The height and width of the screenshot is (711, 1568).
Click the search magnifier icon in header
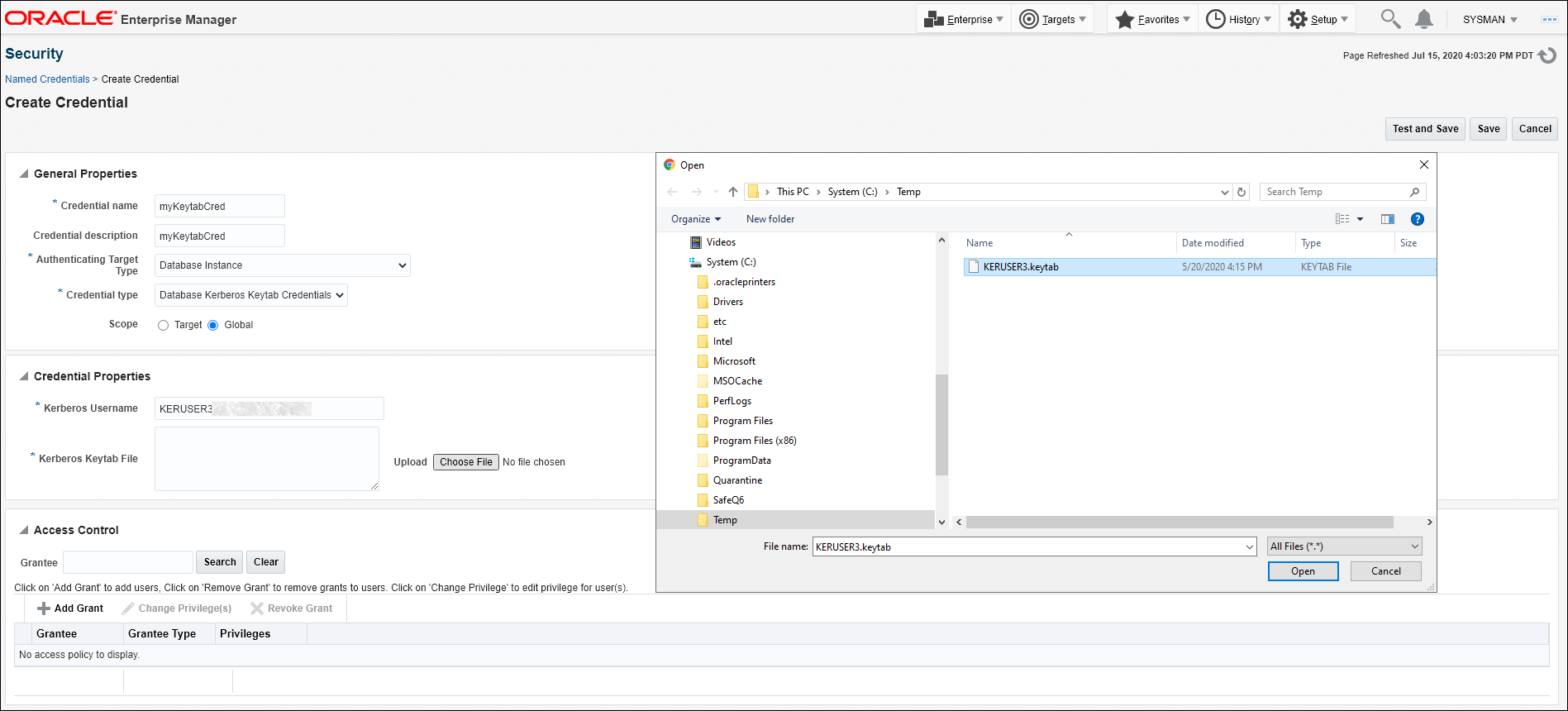(x=1390, y=19)
